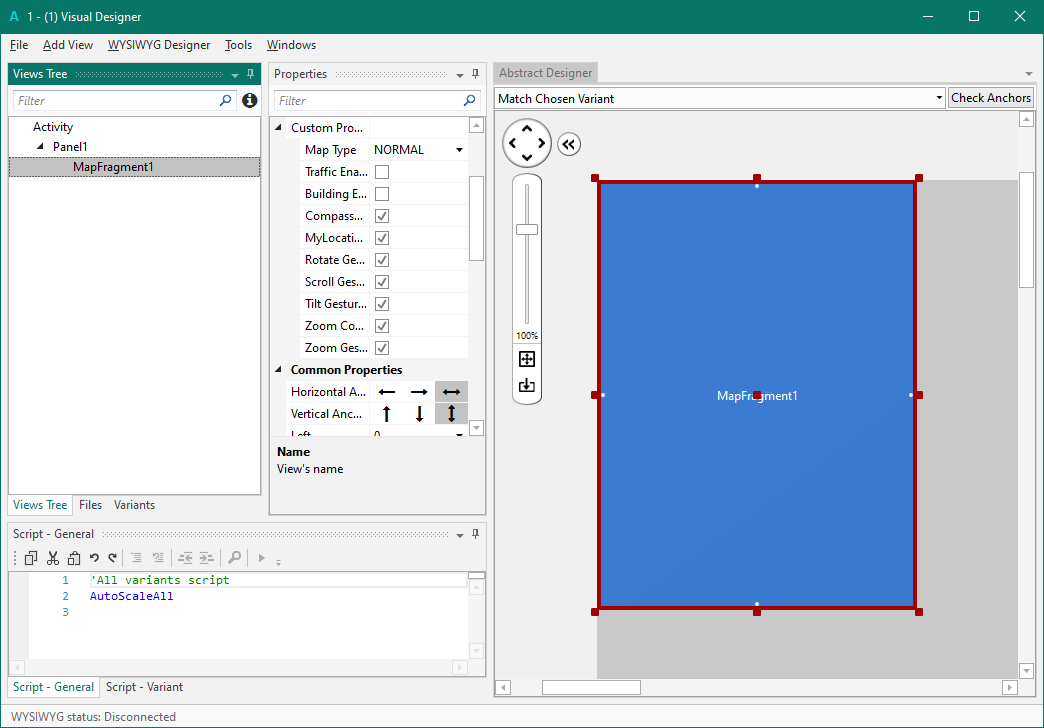This screenshot has width=1044, height=728.
Task: Open the WYSIWYG Designer menu
Action: [159, 45]
